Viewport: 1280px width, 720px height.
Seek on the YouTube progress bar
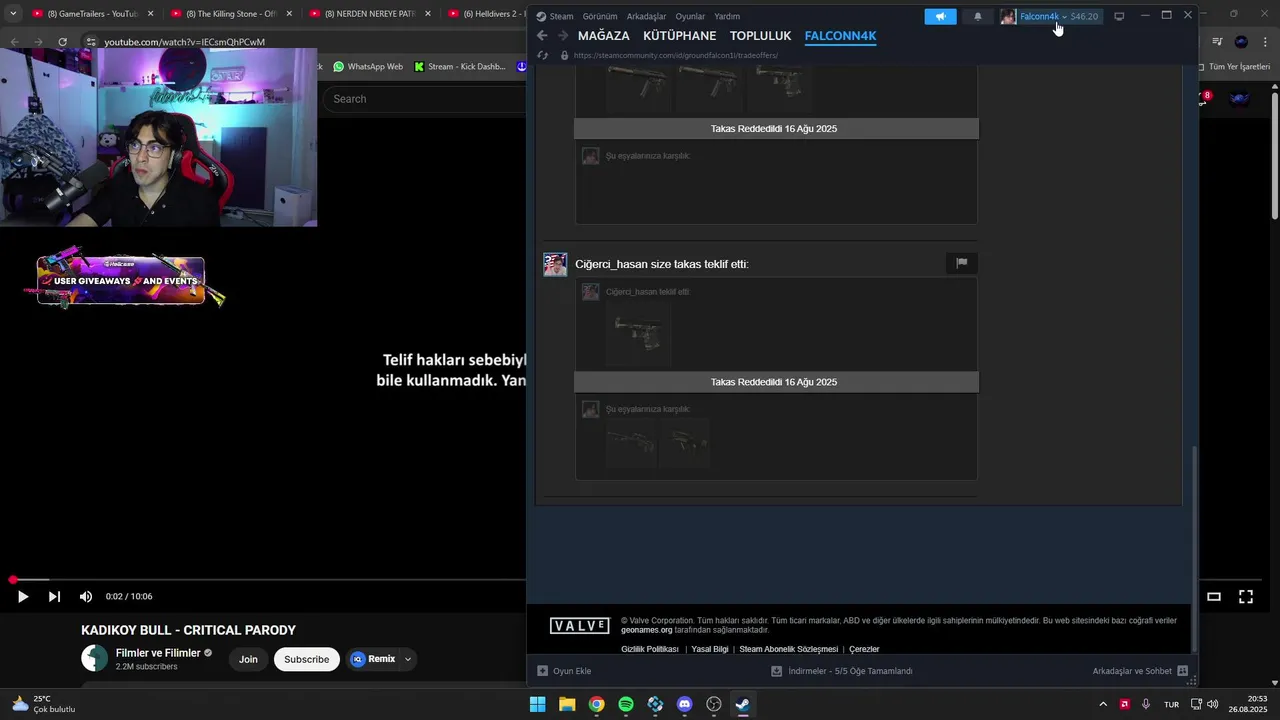pos(268,580)
